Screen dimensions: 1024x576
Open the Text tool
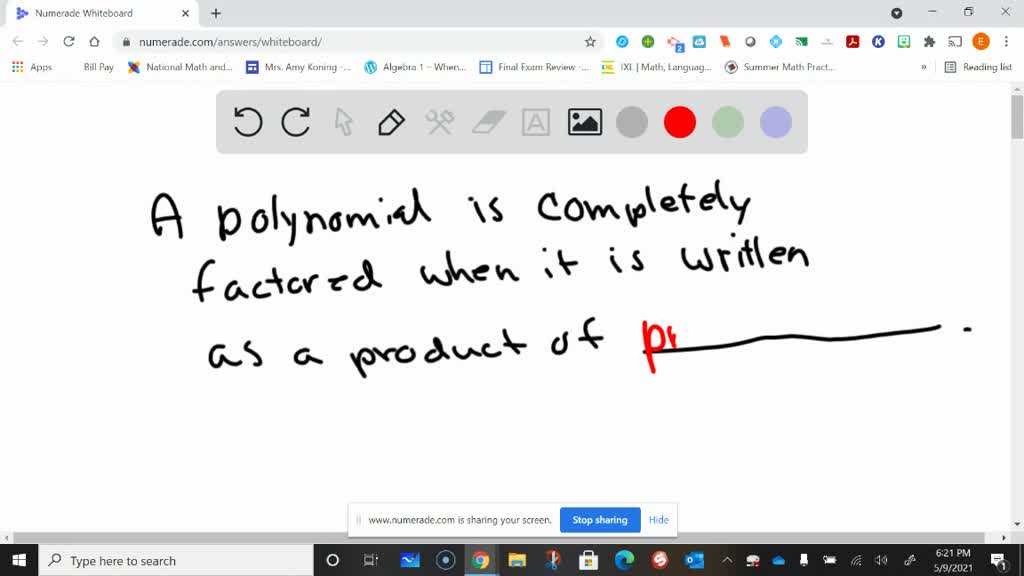[x=536, y=121]
